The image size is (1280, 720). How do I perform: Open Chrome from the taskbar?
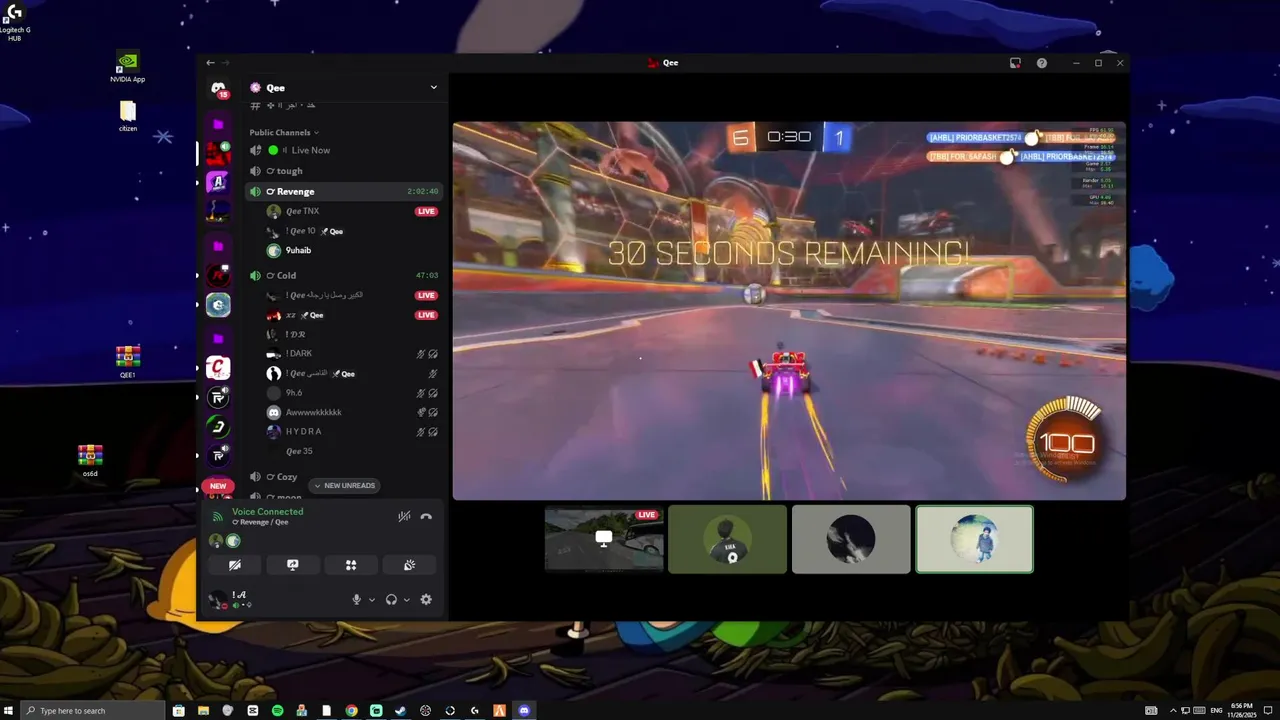click(x=351, y=710)
